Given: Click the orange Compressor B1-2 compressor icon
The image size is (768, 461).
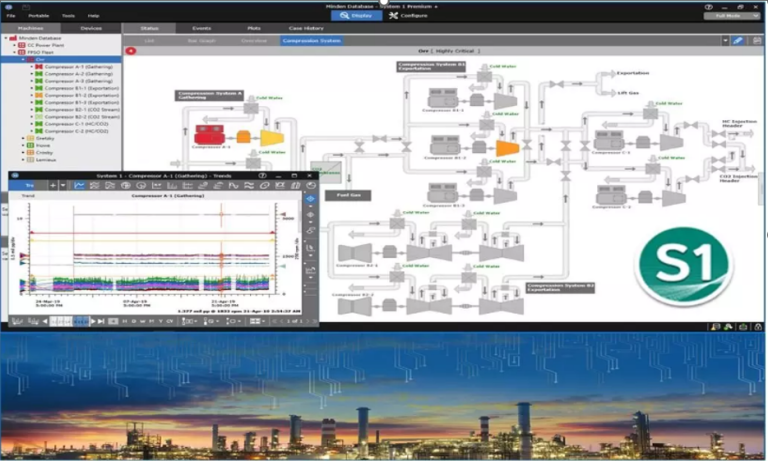Looking at the screenshot, I should pyautogui.click(x=507, y=148).
